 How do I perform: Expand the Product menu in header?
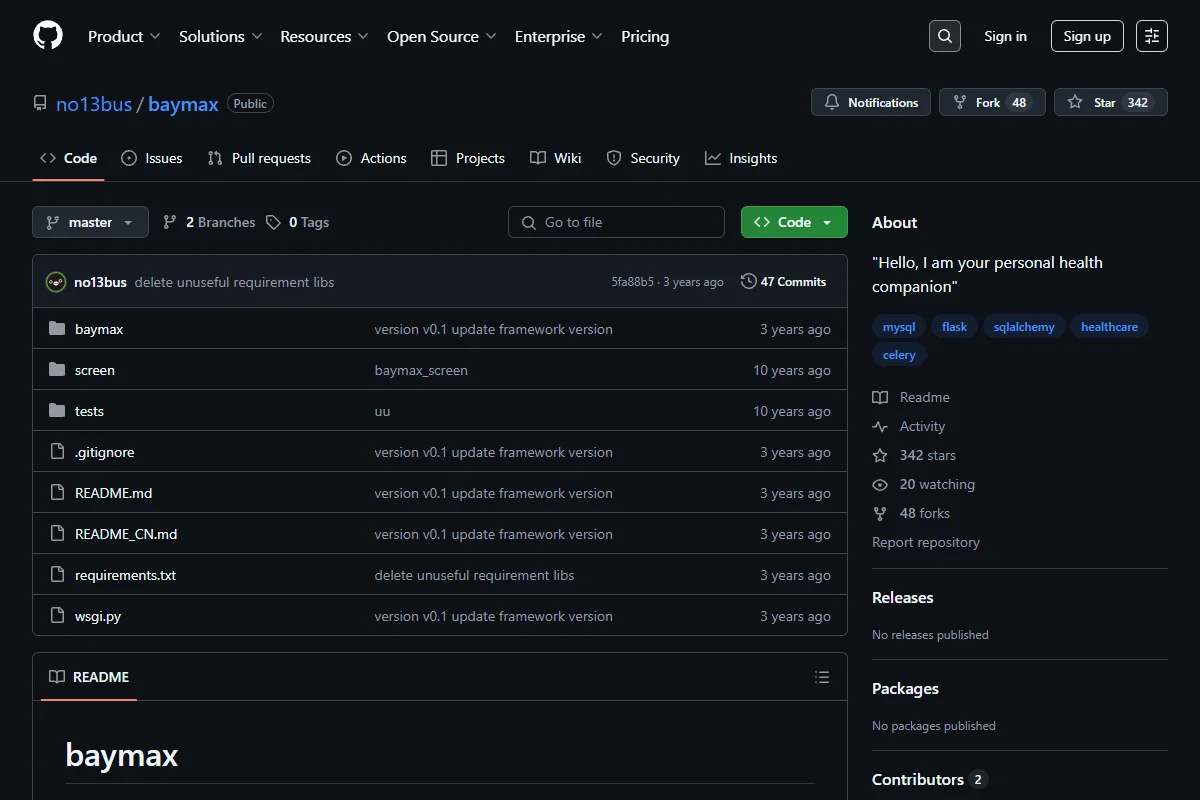[124, 36]
